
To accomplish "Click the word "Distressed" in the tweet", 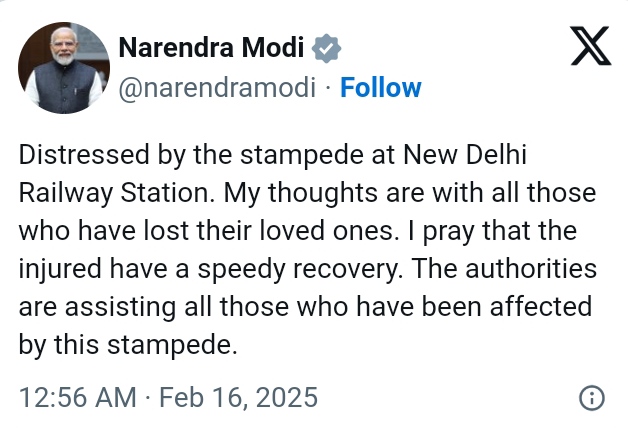I will (83, 157).
